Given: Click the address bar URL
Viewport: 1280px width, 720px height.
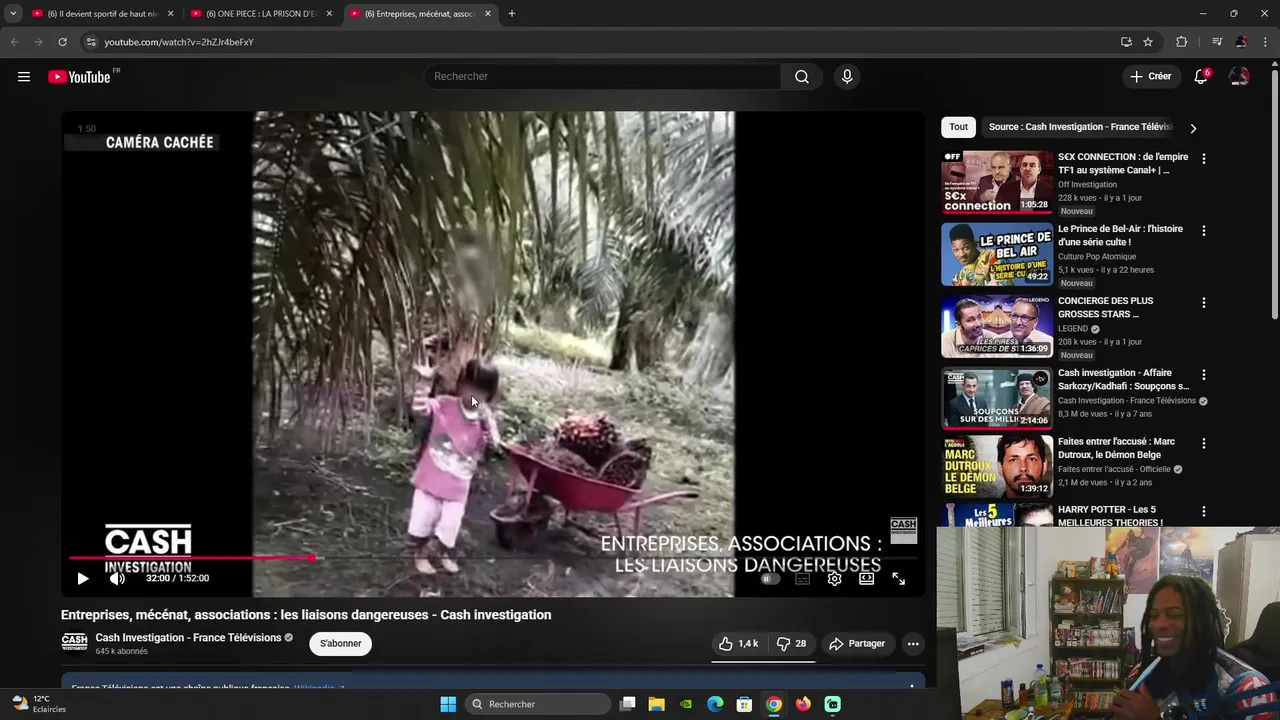Looking at the screenshot, I should (179, 42).
